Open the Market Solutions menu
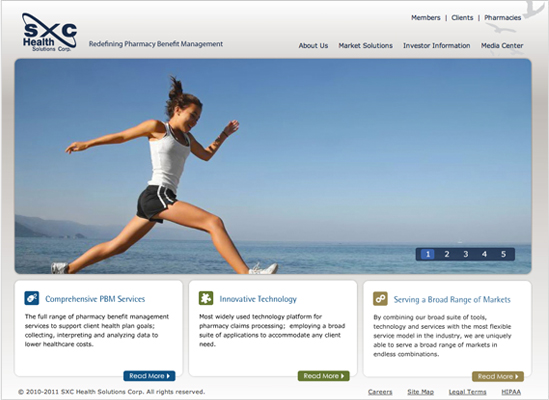 point(366,46)
